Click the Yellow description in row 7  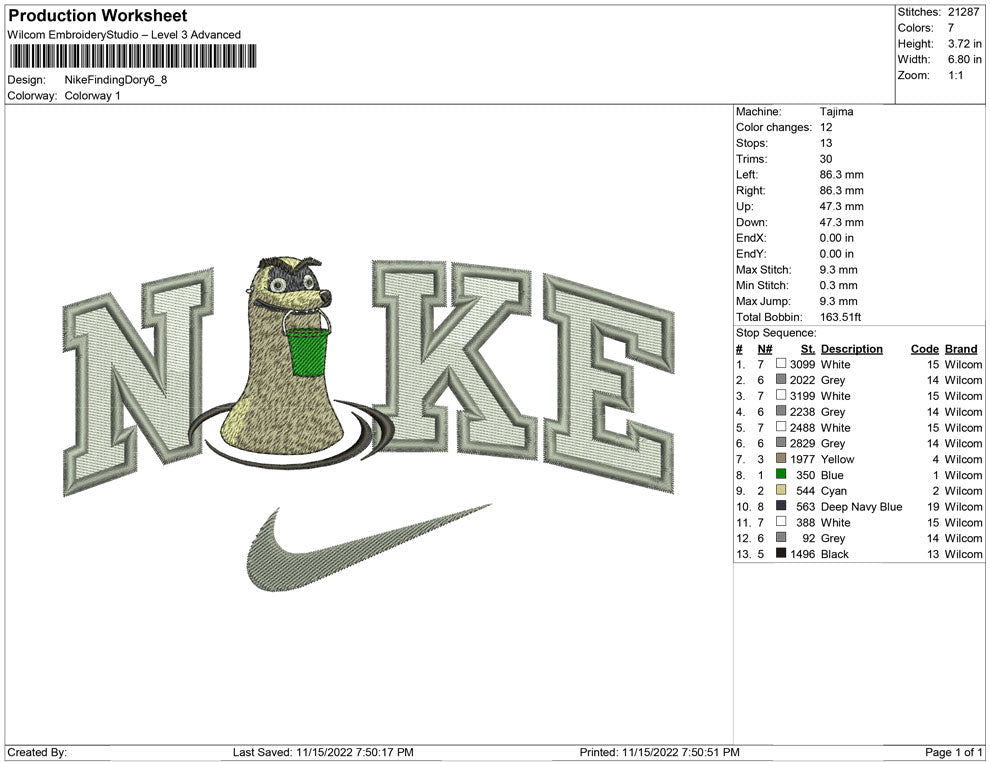pyautogui.click(x=837, y=459)
